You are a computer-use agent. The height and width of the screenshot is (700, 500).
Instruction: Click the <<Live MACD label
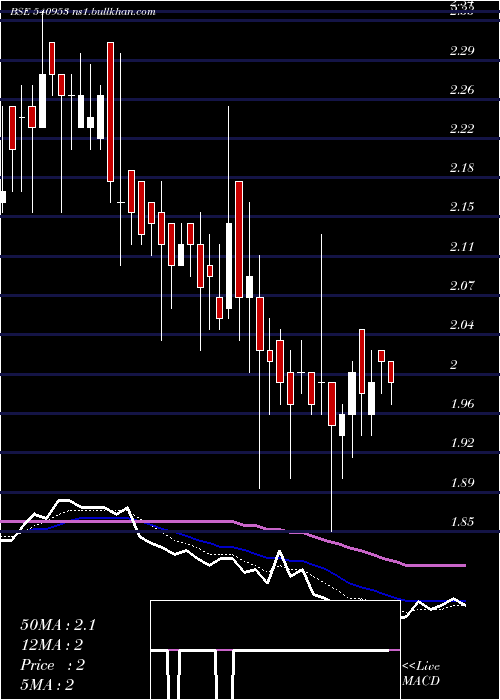pyautogui.click(x=421, y=673)
